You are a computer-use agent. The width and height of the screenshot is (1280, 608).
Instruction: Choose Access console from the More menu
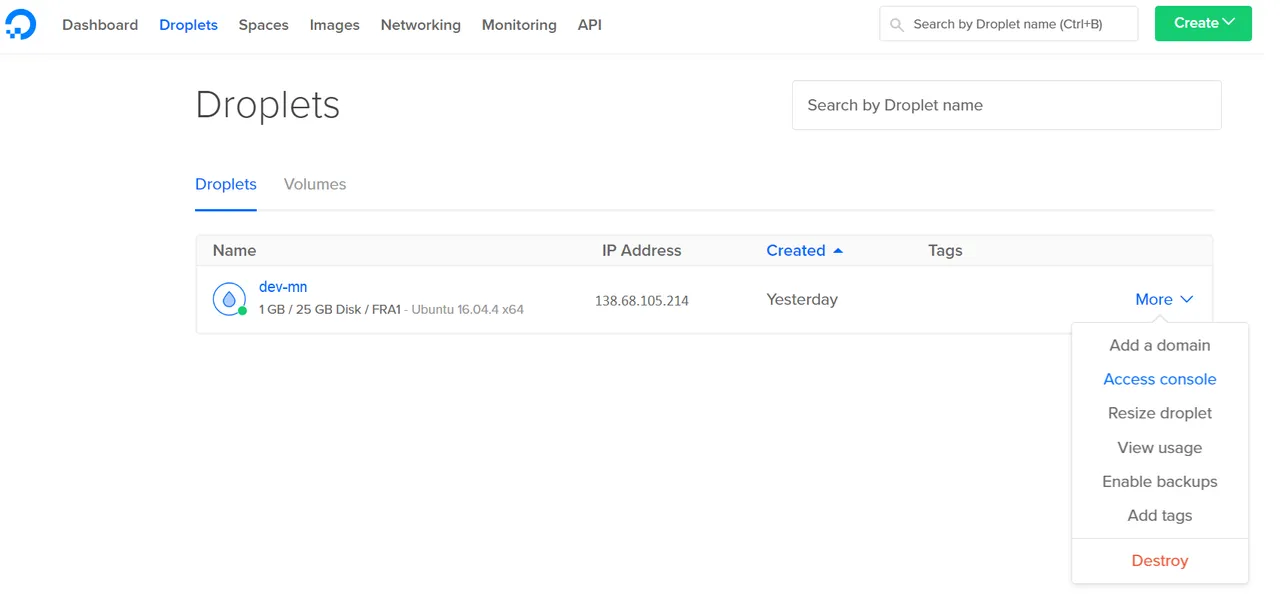click(x=1160, y=379)
